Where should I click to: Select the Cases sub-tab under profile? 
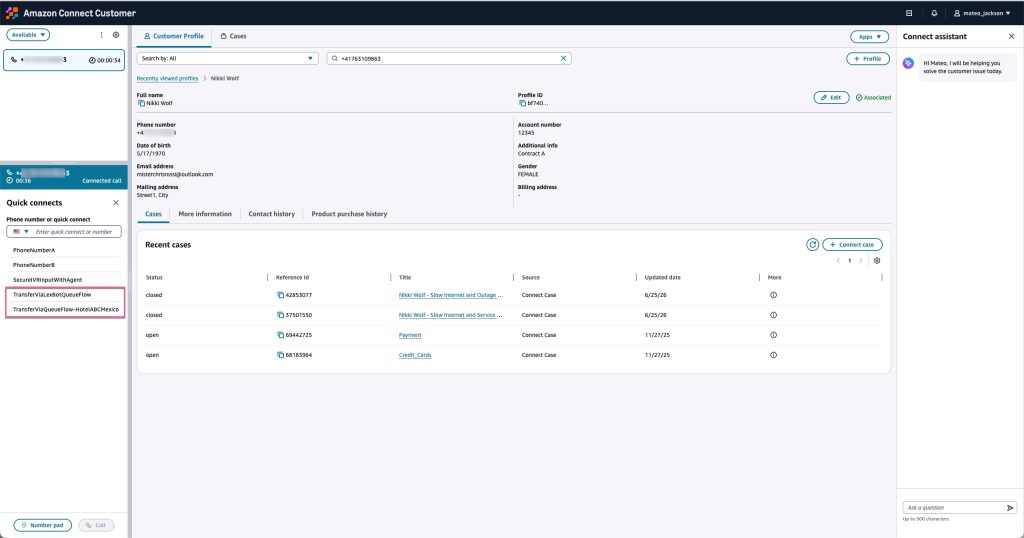tap(153, 214)
